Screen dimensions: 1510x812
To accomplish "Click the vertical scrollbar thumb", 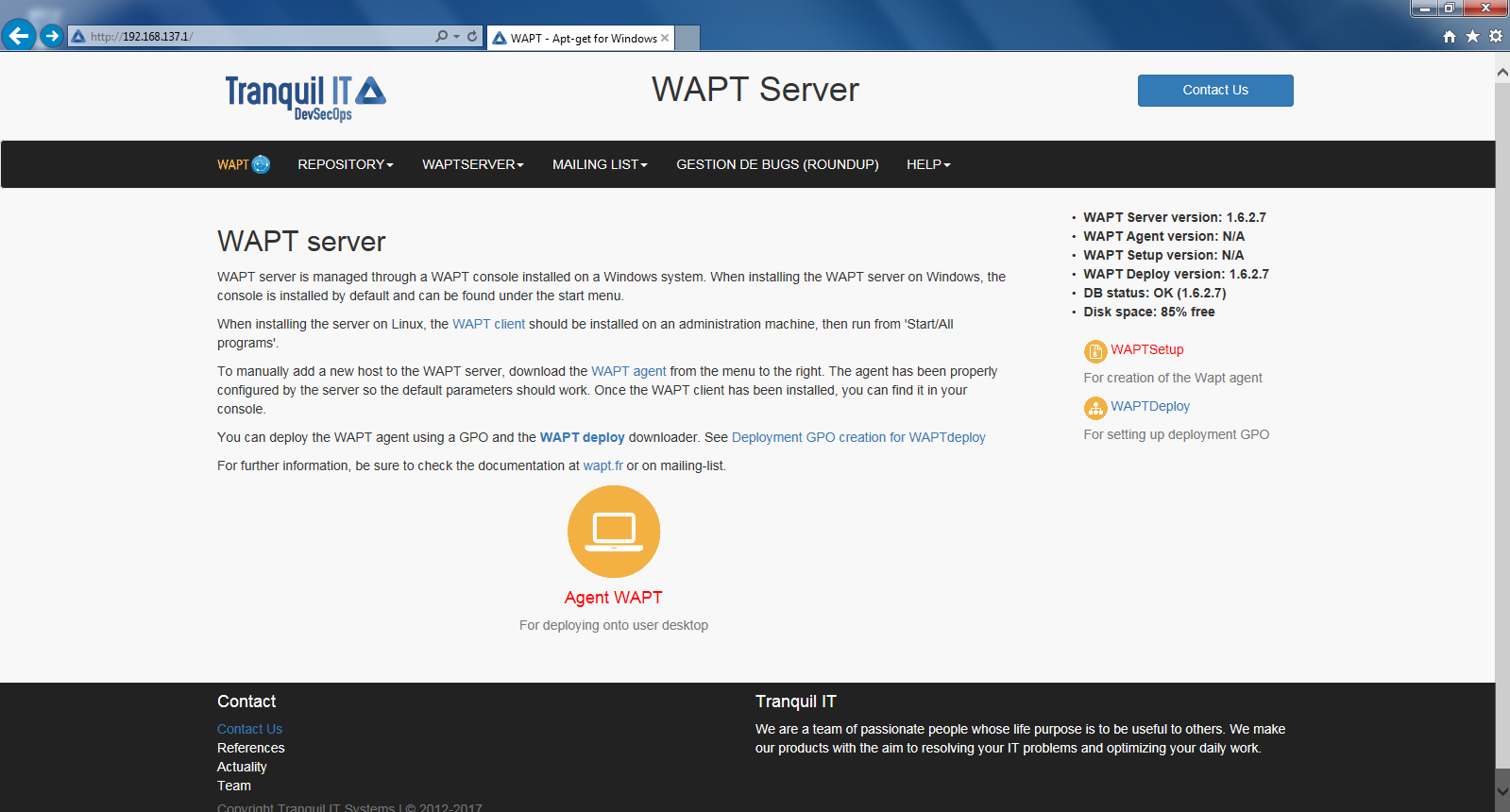I will [x=1502, y=427].
